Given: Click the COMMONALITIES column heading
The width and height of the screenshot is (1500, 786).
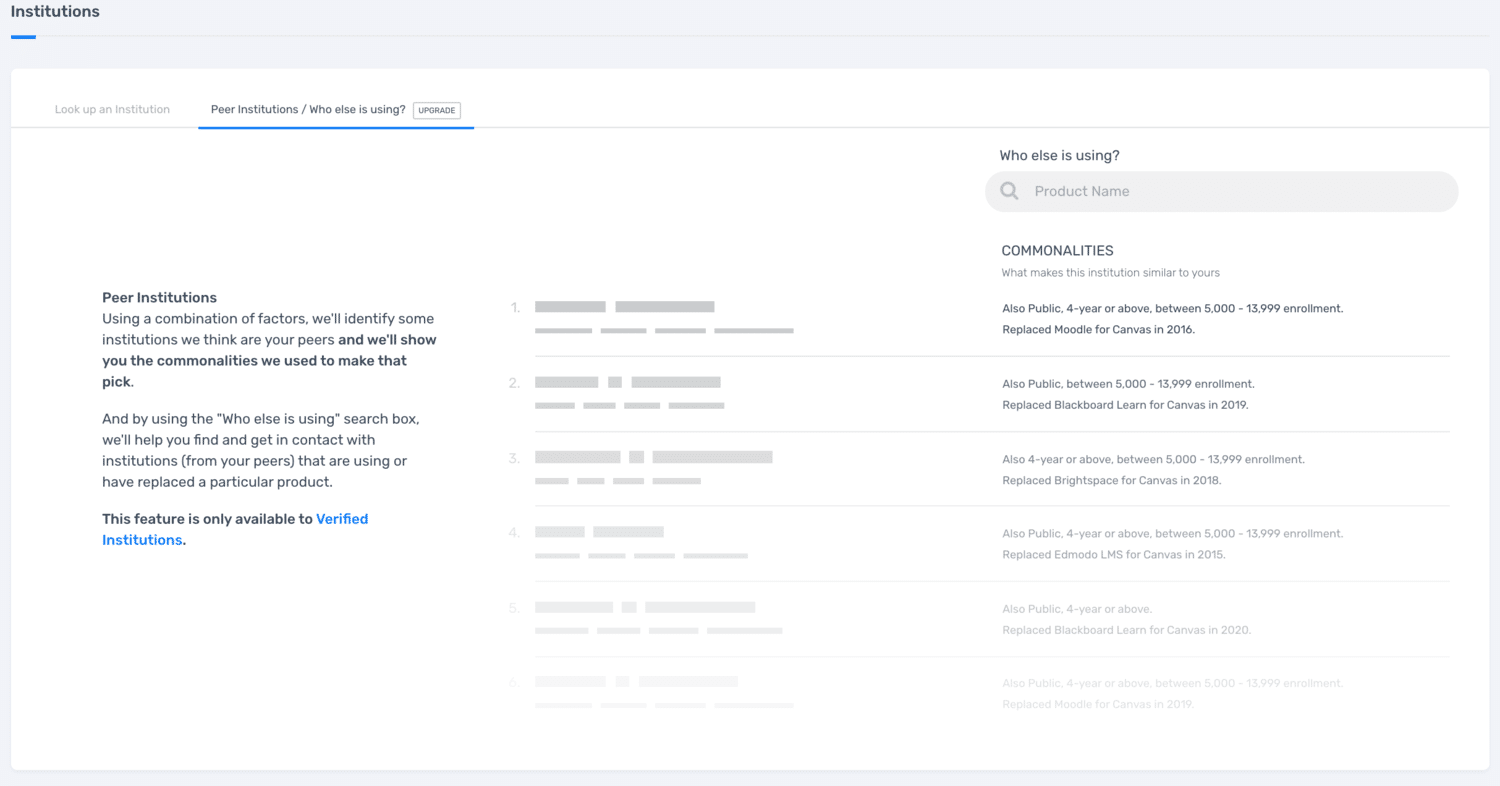Looking at the screenshot, I should (x=1057, y=251).
